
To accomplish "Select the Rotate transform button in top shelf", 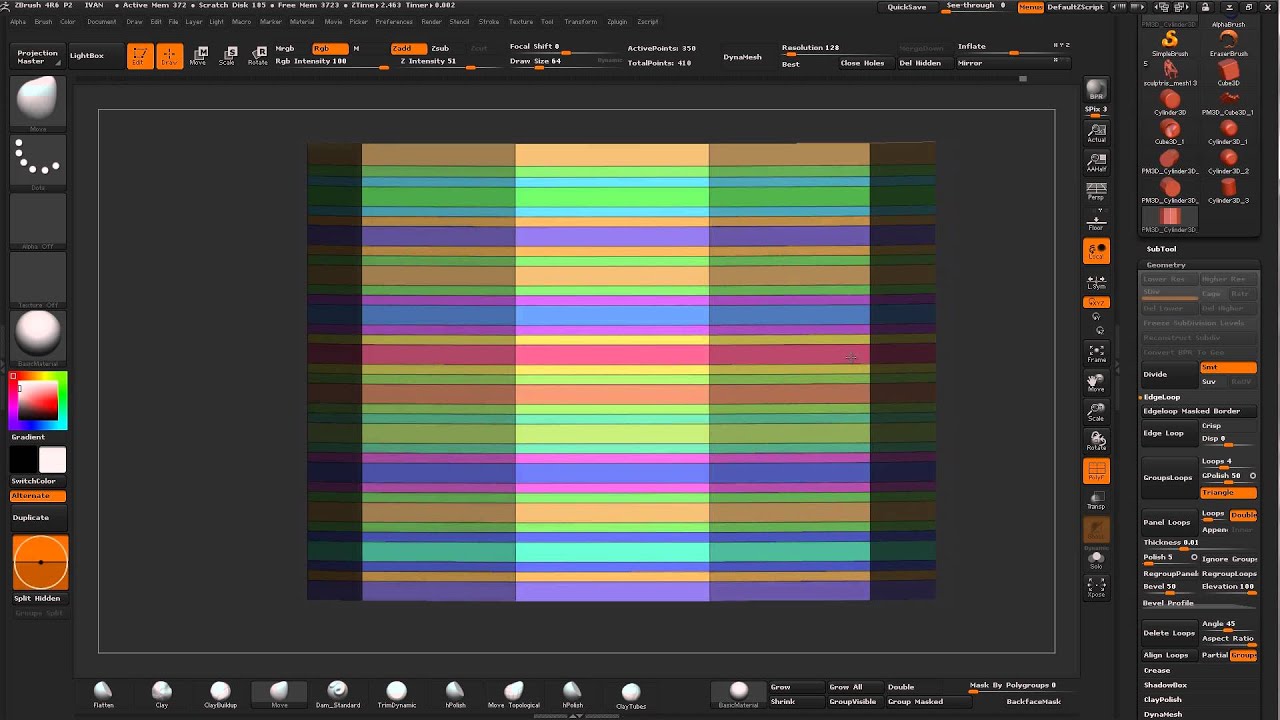I will [x=258, y=56].
